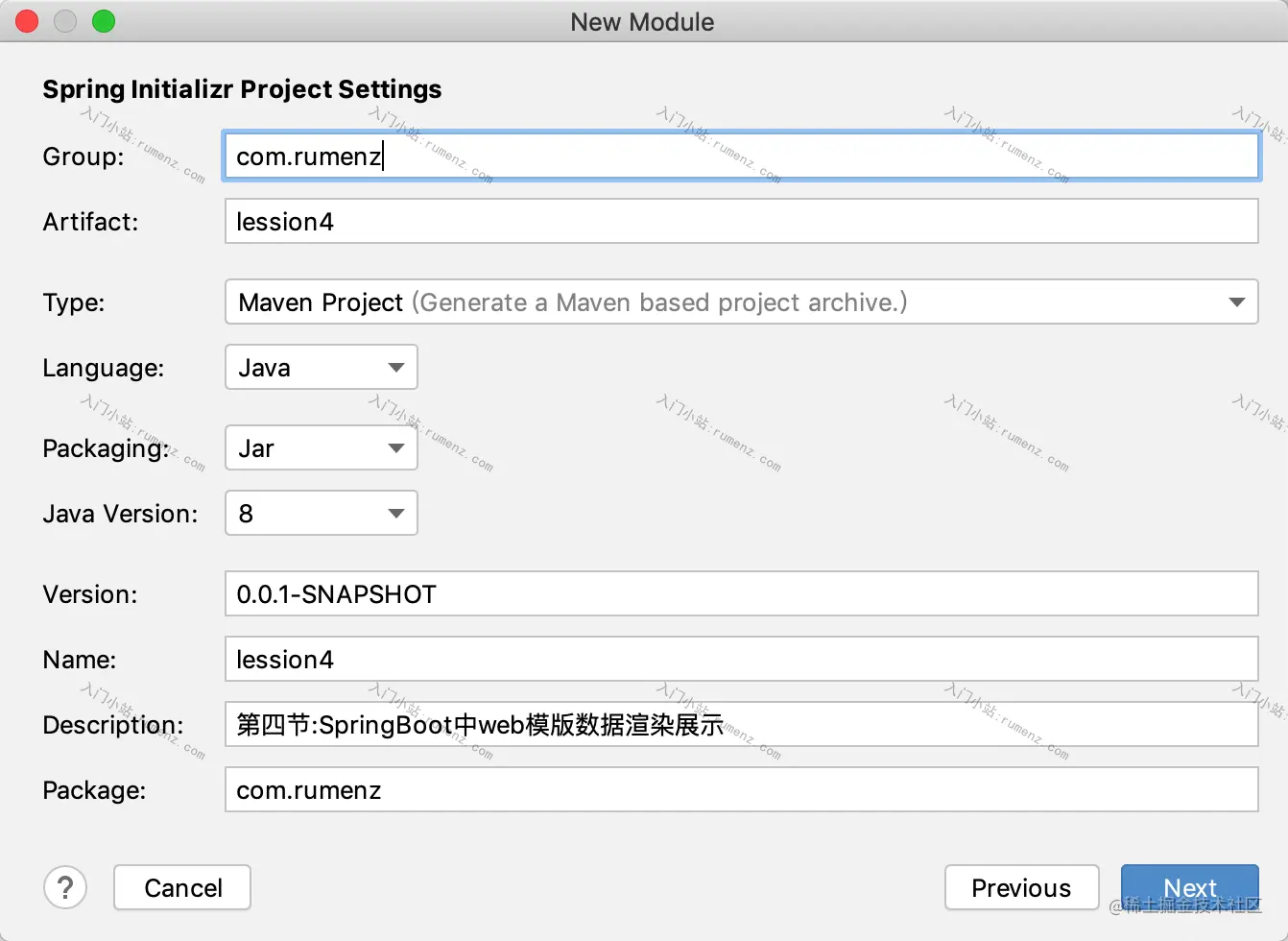Open the Java Version dropdown
Viewport: 1288px width, 941px height.
click(x=321, y=513)
